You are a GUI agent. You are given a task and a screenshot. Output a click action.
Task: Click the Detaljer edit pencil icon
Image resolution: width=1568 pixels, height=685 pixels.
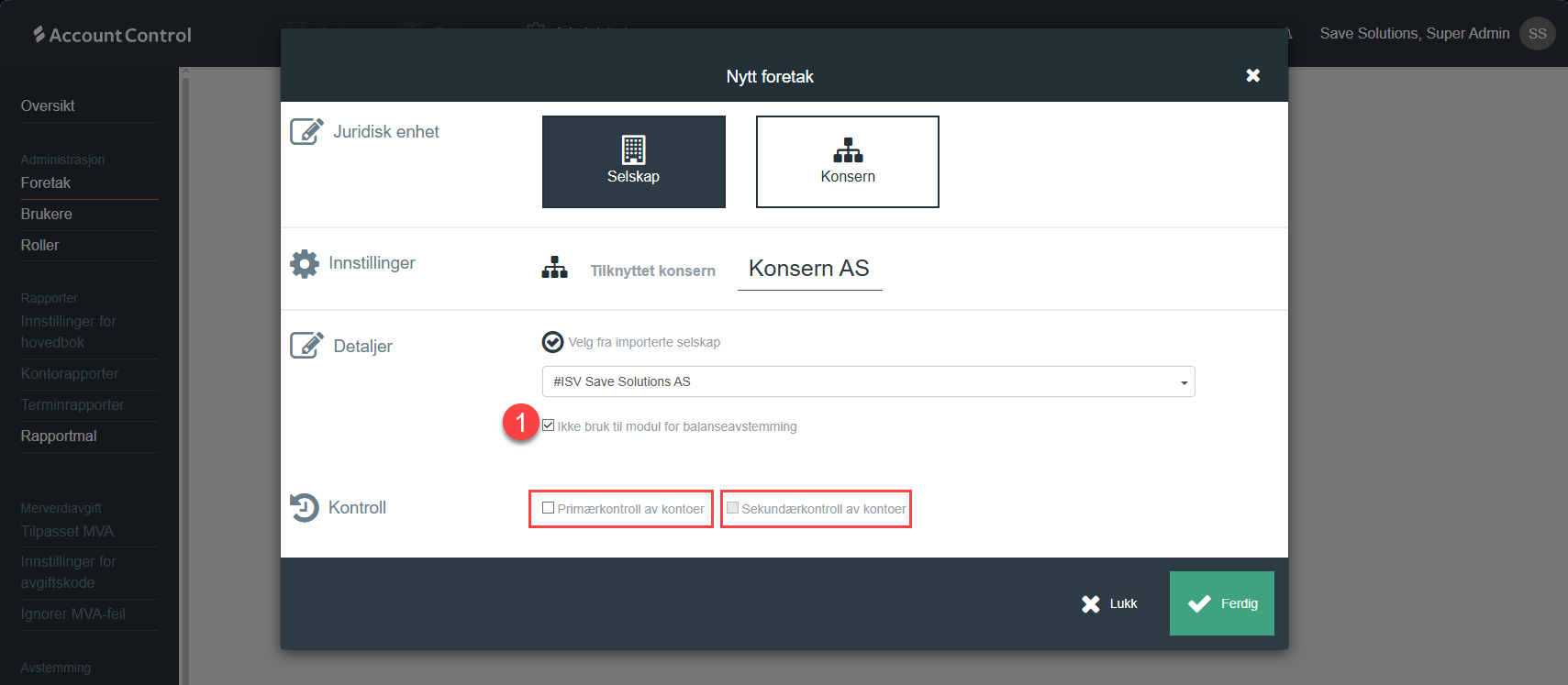click(x=306, y=346)
